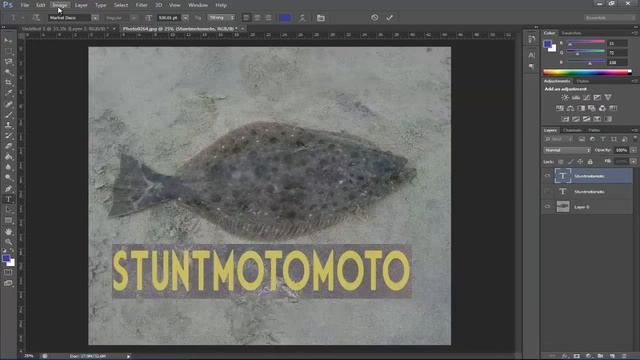The height and width of the screenshot is (360, 640).
Task: Hide the bottom image layer eye
Action: pyautogui.click(x=547, y=207)
